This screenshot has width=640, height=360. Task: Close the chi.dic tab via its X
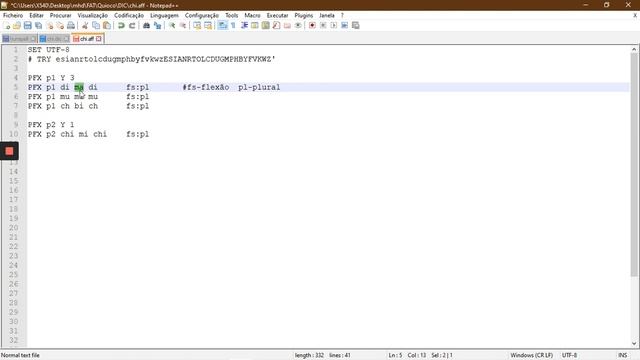pos(66,39)
